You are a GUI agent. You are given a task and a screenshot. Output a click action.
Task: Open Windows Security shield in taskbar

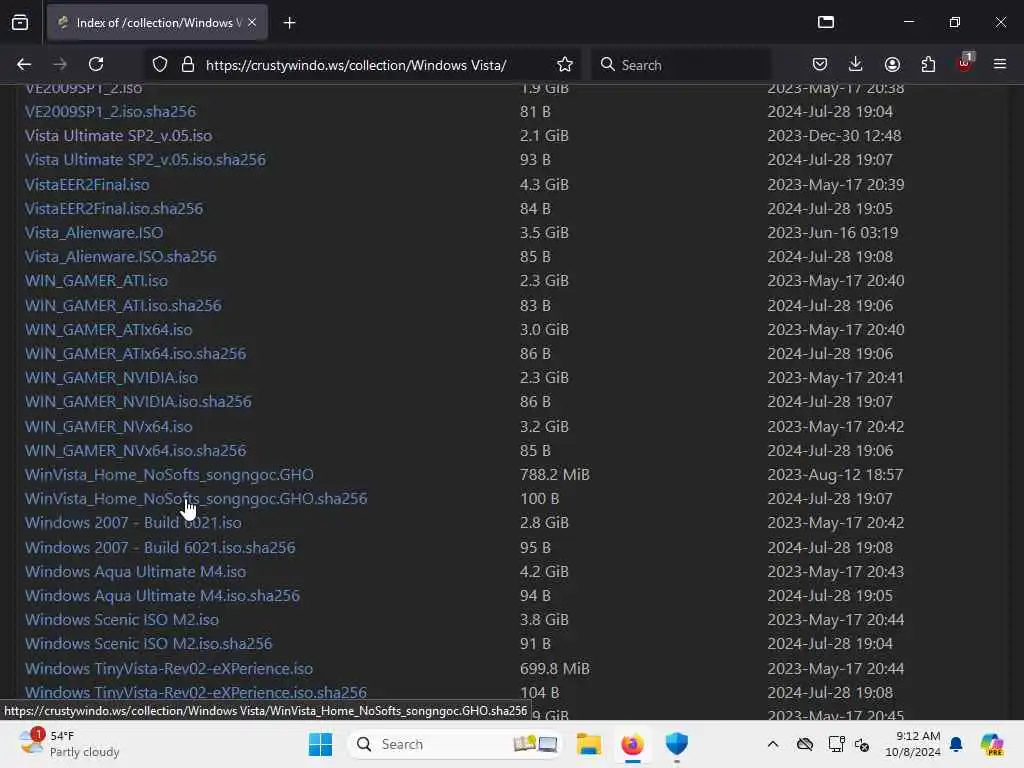677,744
